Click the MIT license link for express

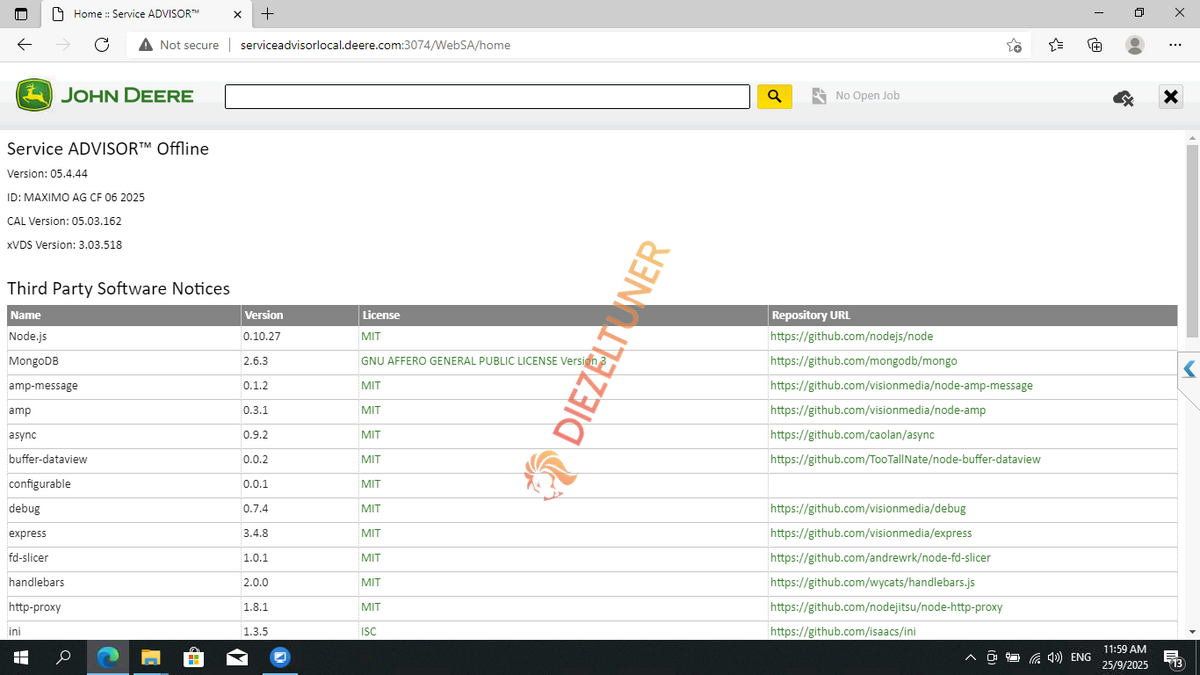pos(371,533)
